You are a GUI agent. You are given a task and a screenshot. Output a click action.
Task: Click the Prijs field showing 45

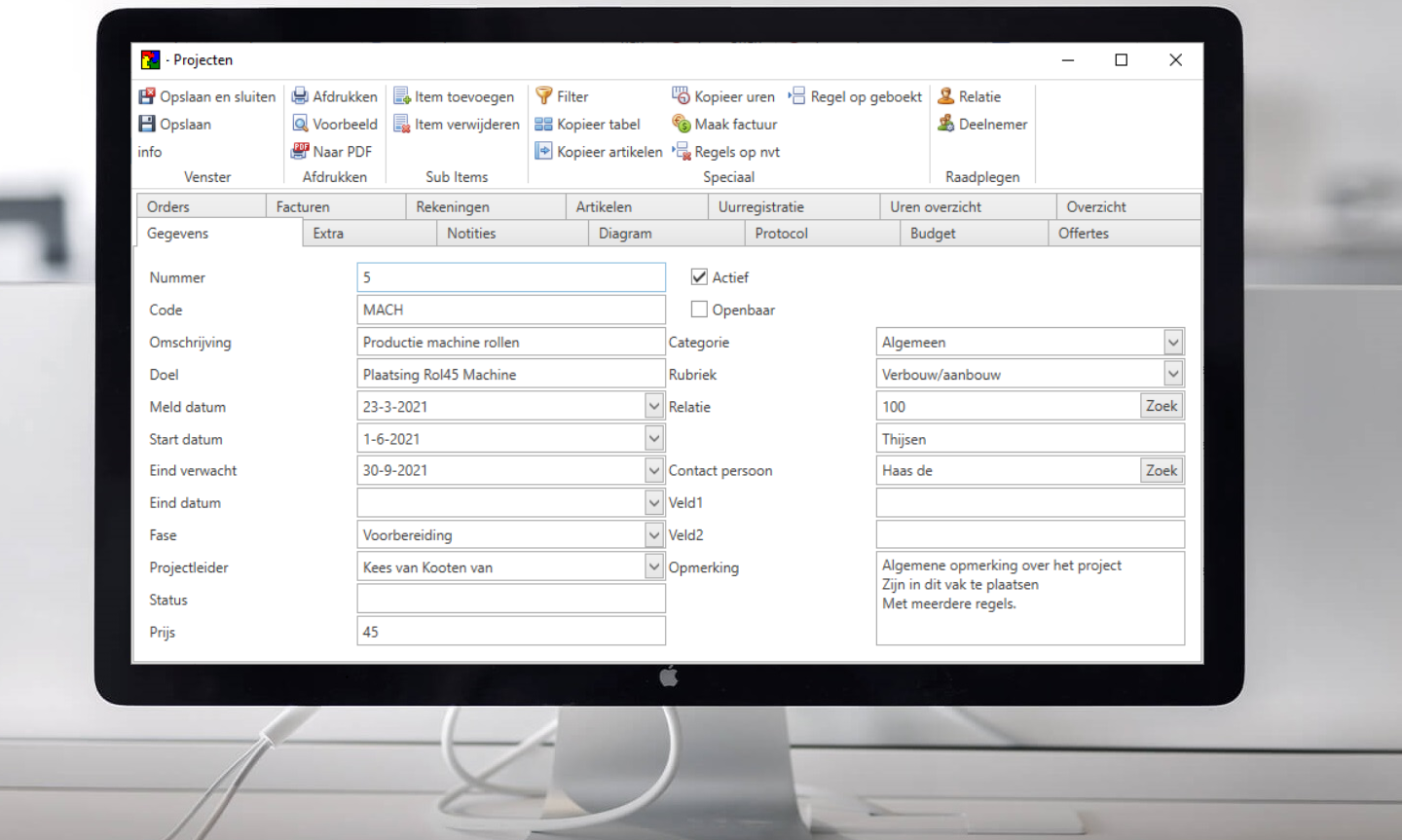[511, 631]
